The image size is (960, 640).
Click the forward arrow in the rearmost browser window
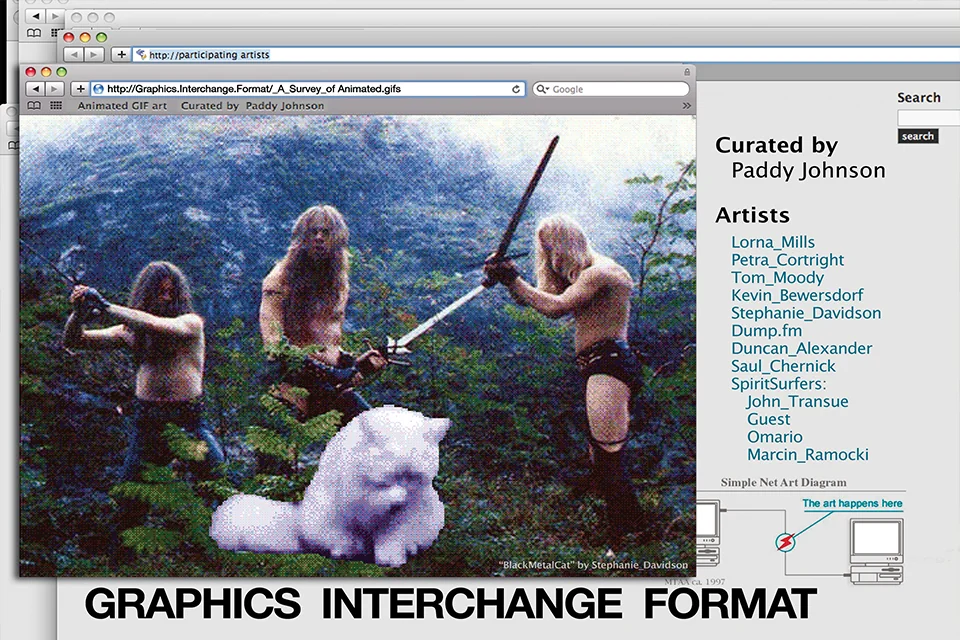54,17
